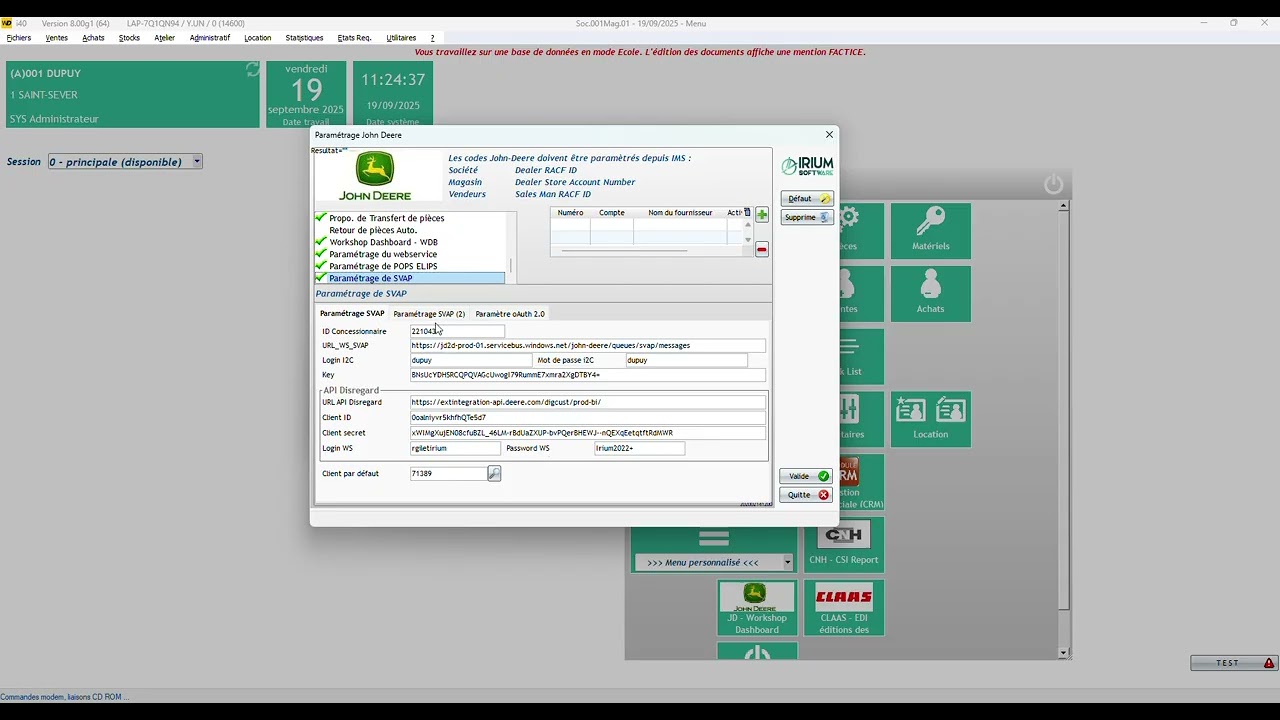Screen dimensions: 1280x720
Task: Click the Matériels tile in main menu
Action: click(x=931, y=231)
